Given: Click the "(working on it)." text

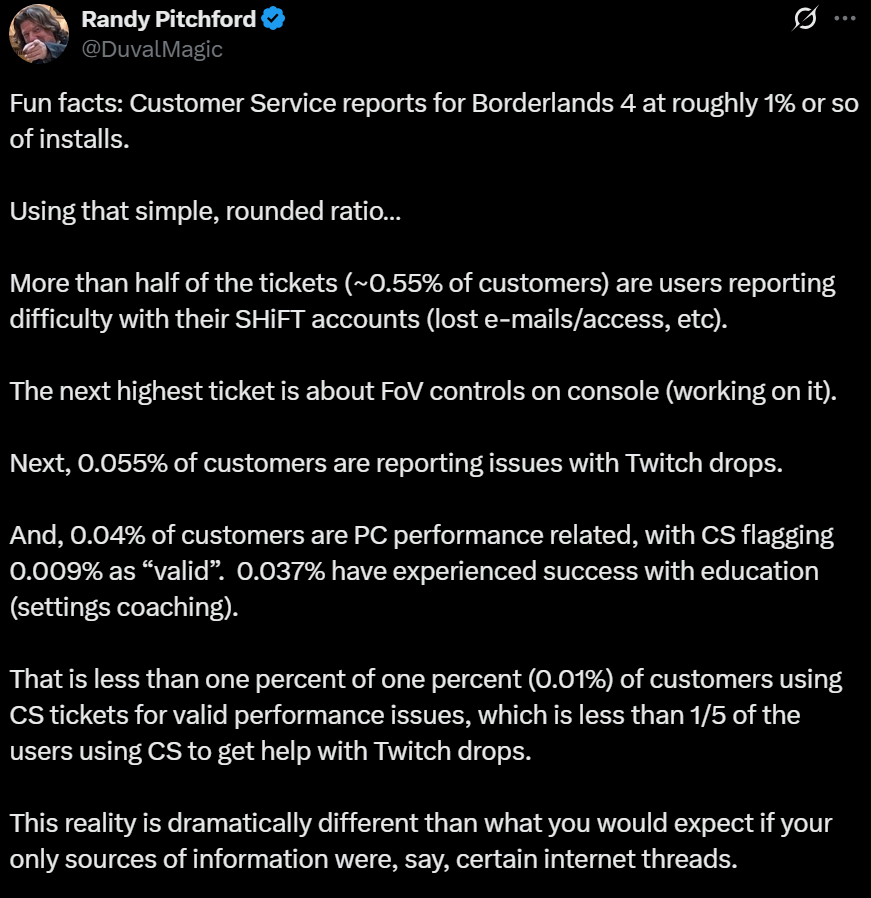Looking at the screenshot, I should [751, 392].
